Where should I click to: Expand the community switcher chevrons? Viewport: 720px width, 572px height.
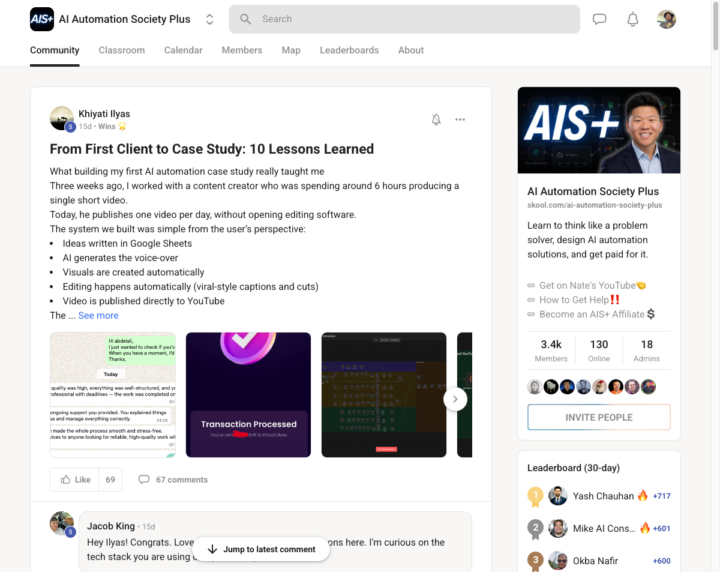tap(209, 19)
